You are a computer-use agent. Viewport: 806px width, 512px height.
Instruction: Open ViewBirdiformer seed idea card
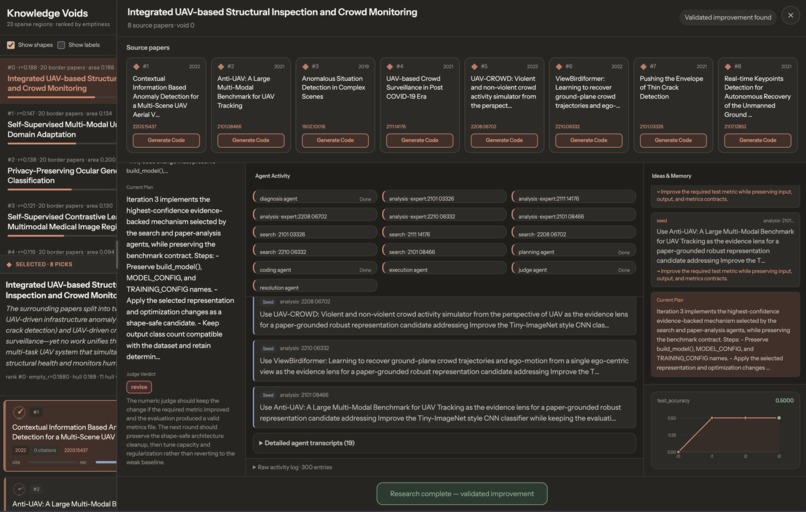444,361
